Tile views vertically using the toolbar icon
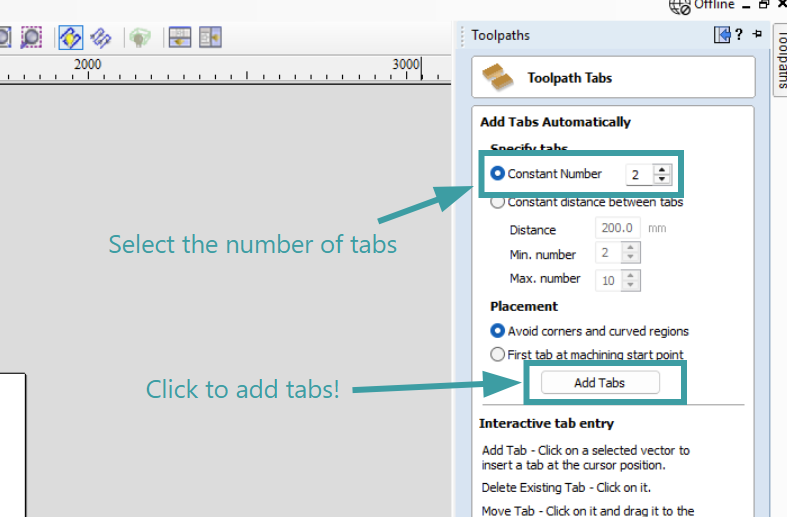This screenshot has height=517, width=787. pos(210,38)
